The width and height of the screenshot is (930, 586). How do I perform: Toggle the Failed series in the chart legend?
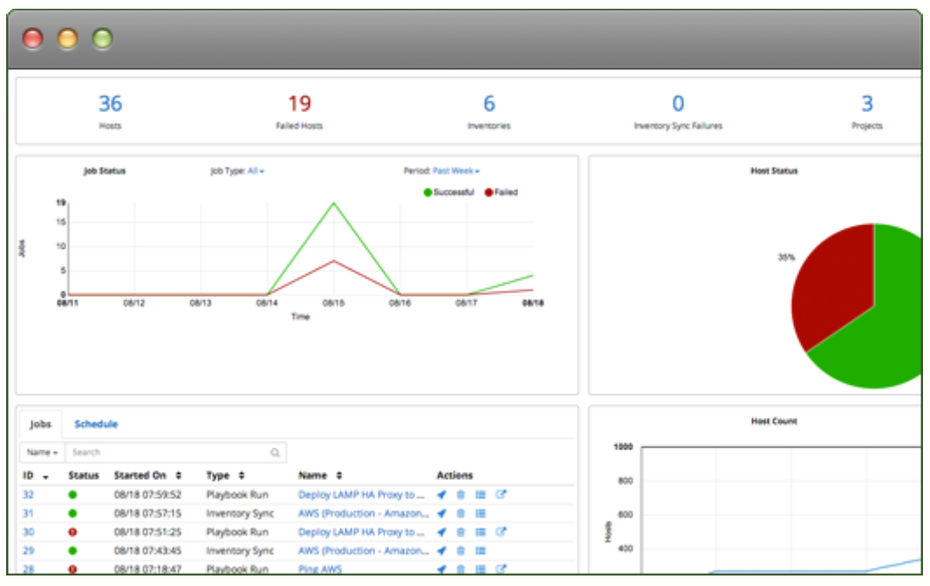501,192
